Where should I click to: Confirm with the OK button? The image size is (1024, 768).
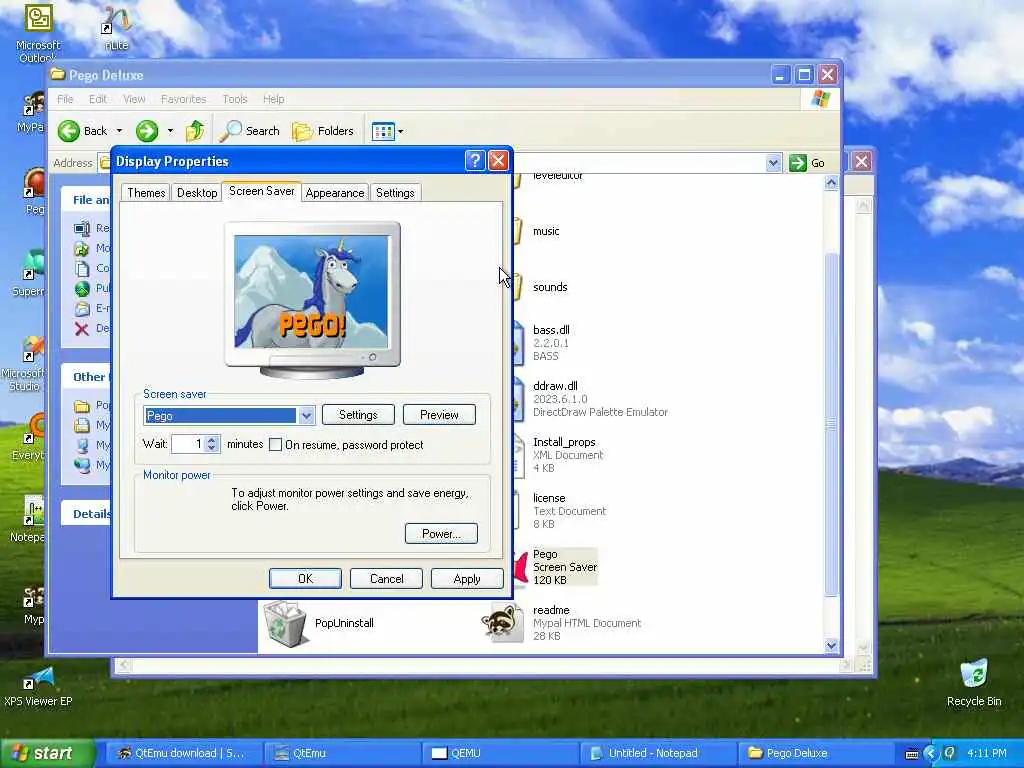click(305, 579)
